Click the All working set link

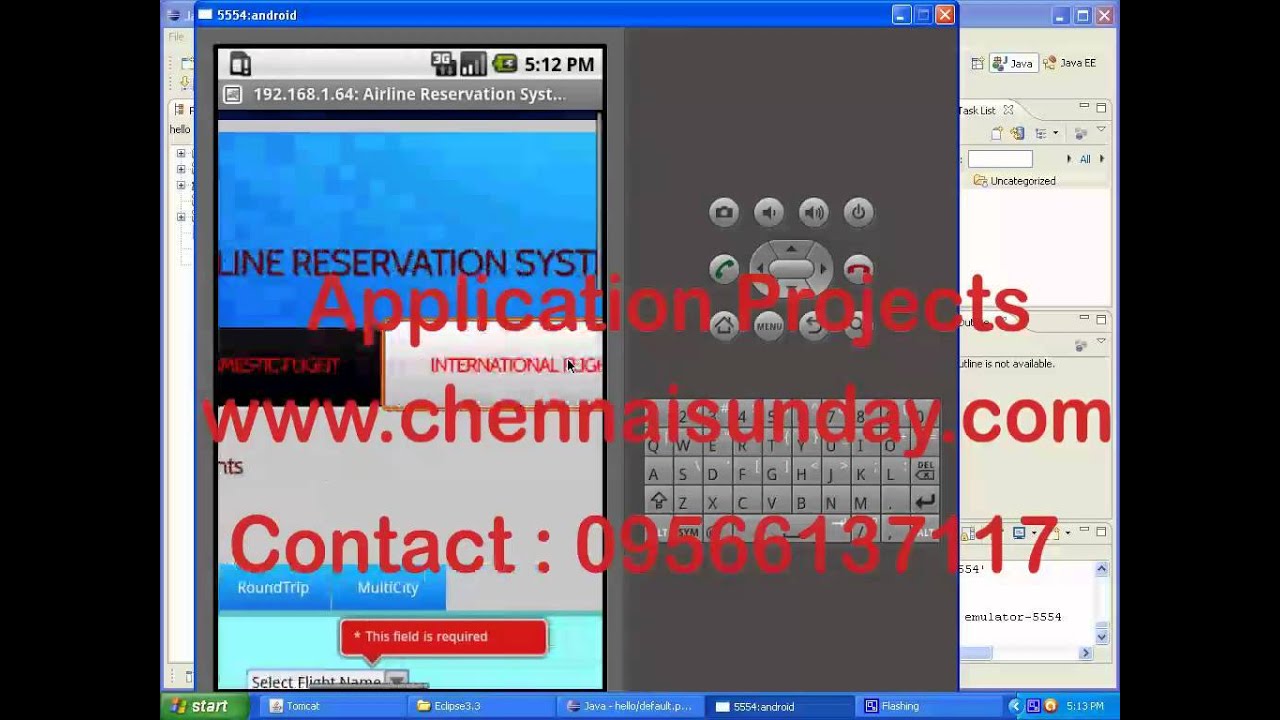[x=1085, y=159]
